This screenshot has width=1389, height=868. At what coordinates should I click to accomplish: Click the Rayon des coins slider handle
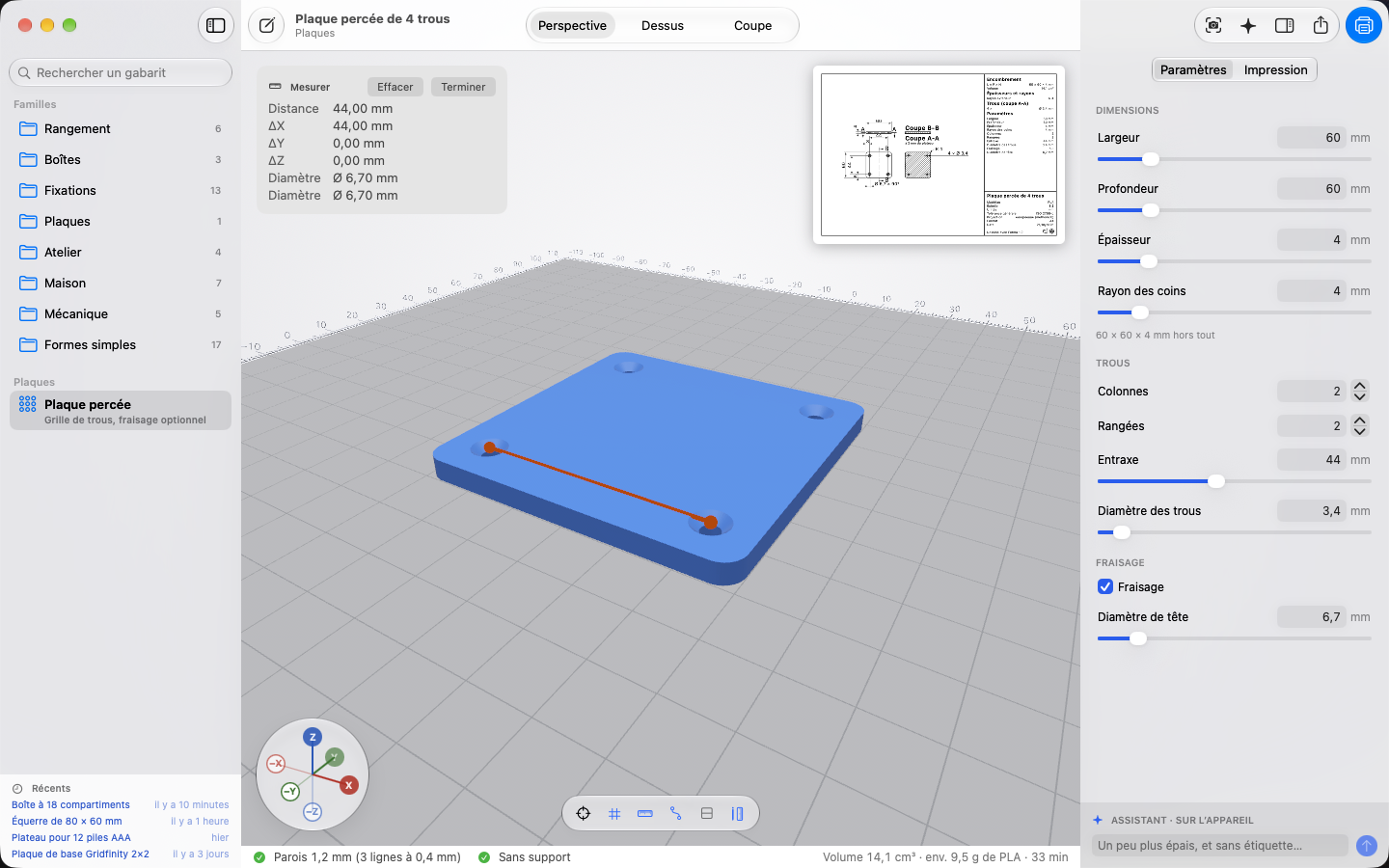(x=1140, y=312)
